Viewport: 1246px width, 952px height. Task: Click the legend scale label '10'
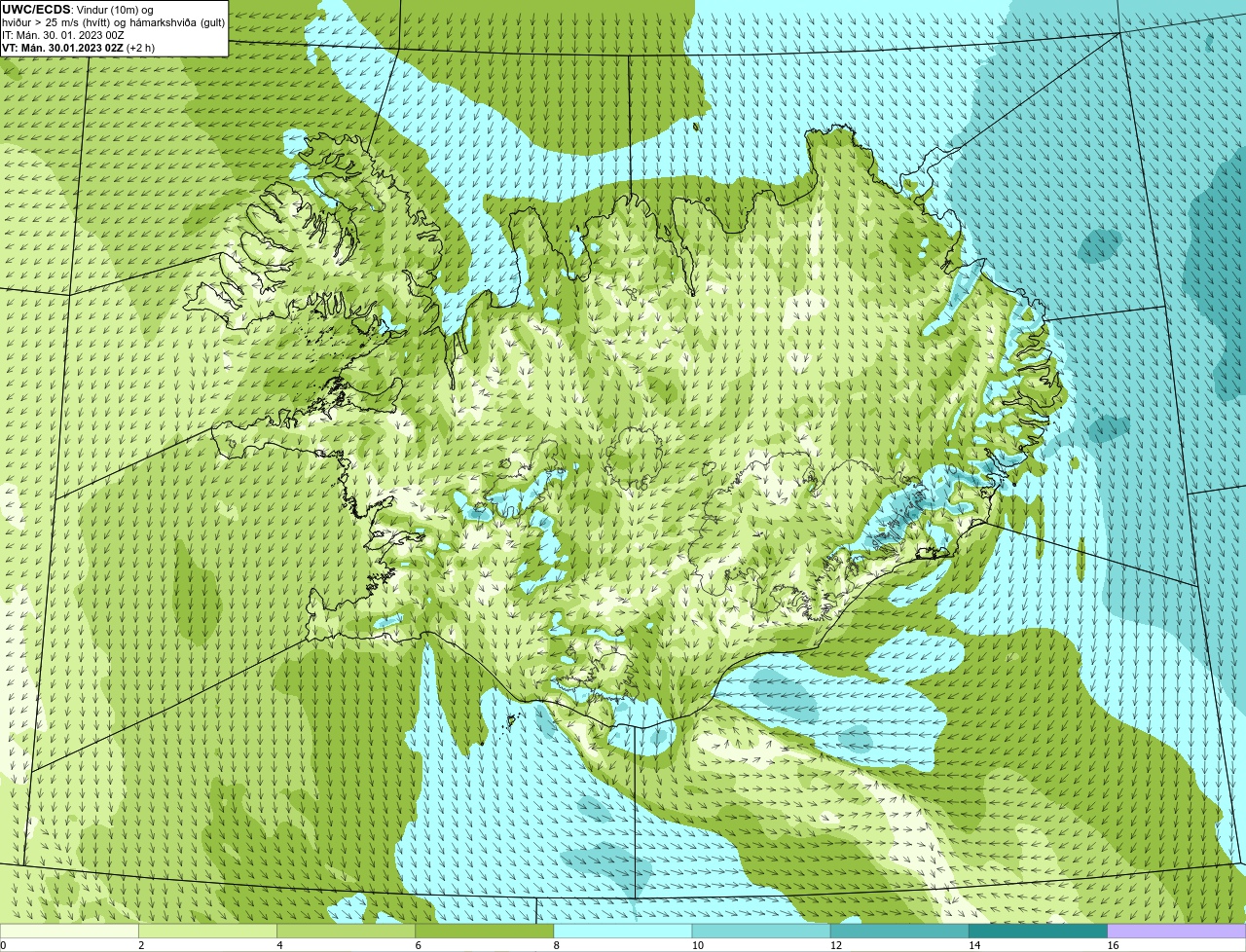(x=697, y=945)
